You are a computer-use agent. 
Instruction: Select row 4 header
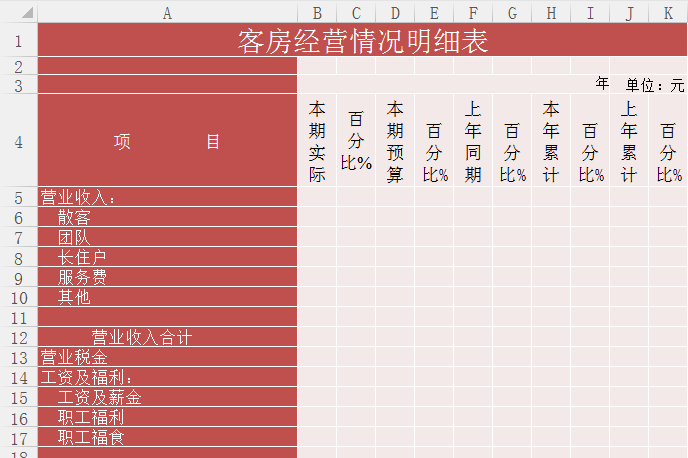click(x=18, y=141)
